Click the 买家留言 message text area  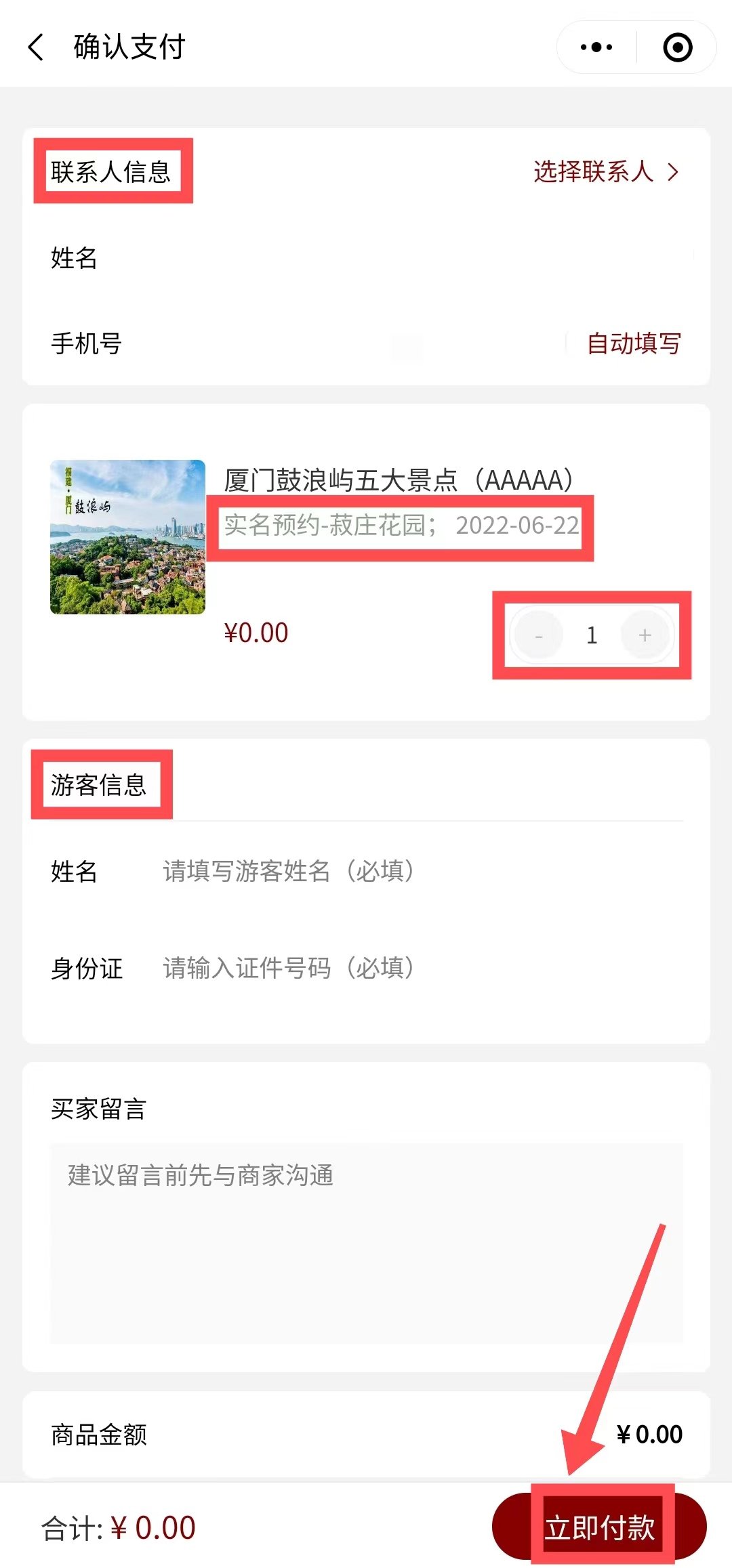366,1243
